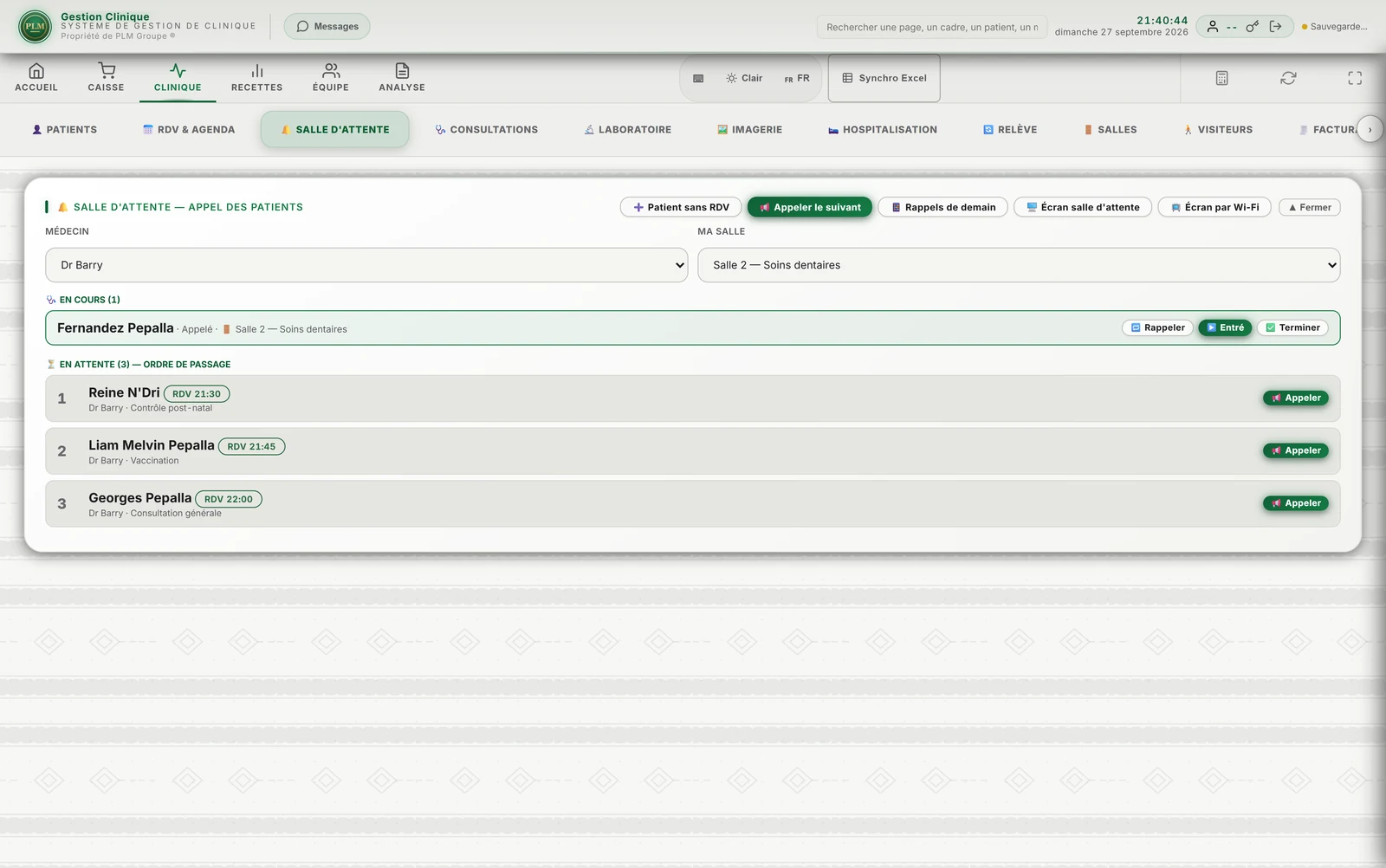Switch to the Consultations tab
The image size is (1386, 868).
coord(486,130)
